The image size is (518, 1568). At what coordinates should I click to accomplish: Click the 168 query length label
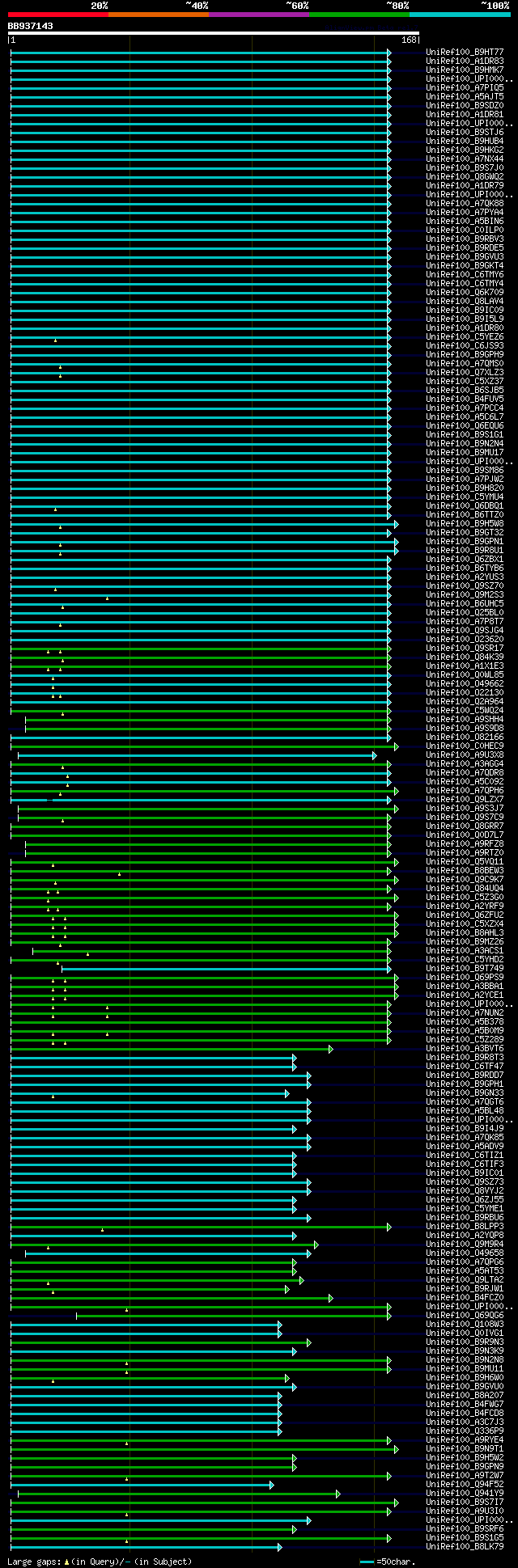(409, 40)
